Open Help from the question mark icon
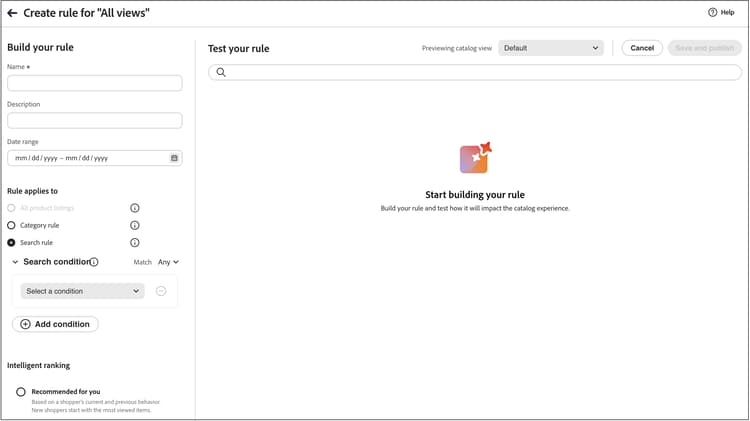The image size is (750, 421). (x=712, y=12)
